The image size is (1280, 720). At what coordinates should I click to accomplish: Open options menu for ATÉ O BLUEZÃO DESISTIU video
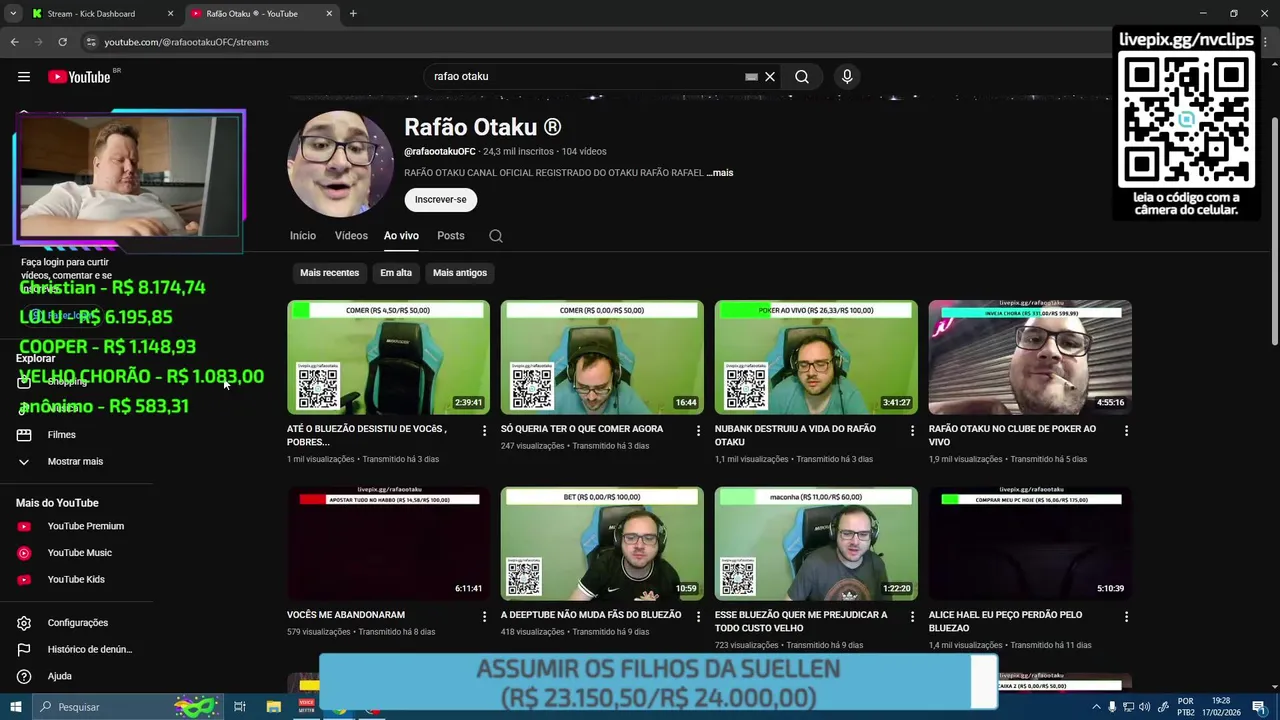pos(484,431)
